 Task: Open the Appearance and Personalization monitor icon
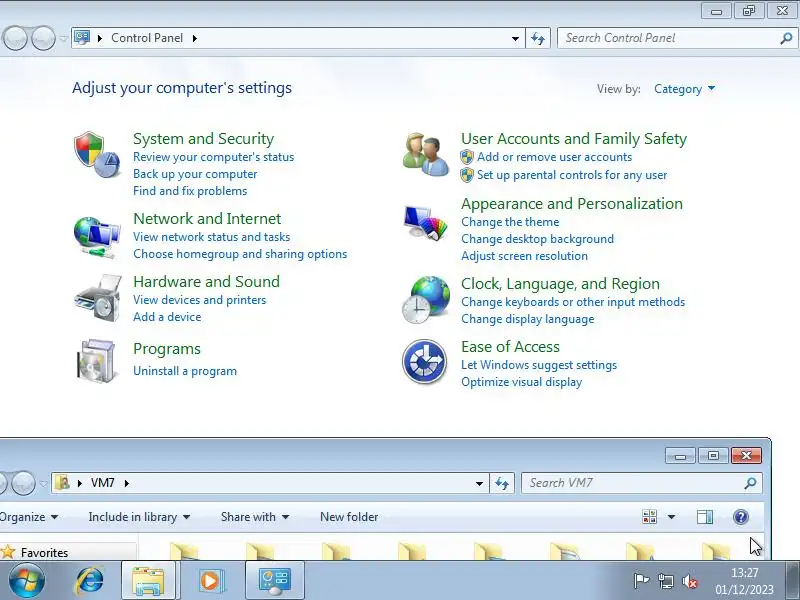tap(426, 222)
